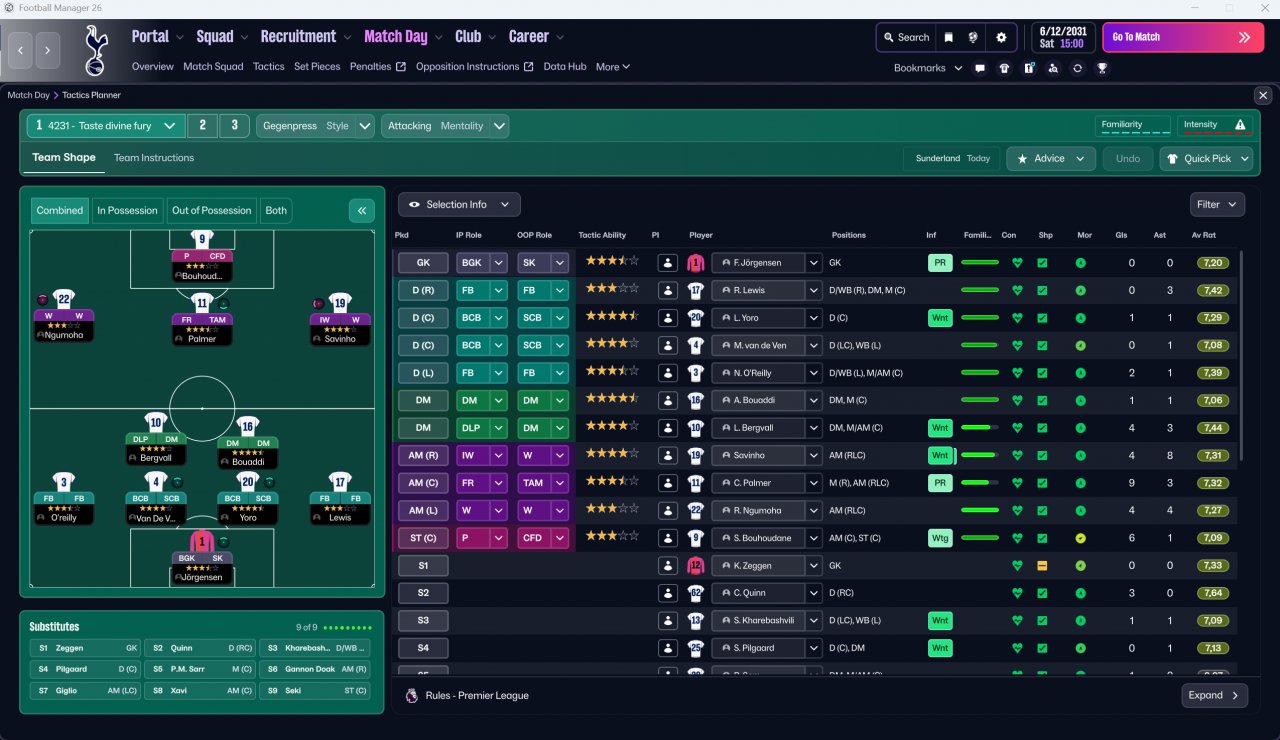Open the speech bubble bookmark shortcut
Viewport: 1280px width, 740px height.
pos(980,68)
